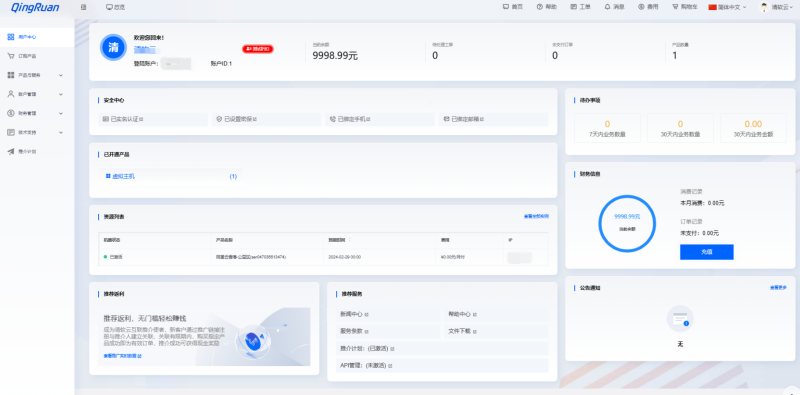Screen dimensions: 800x395
Task: Open API管理：(未激活) service link
Action: pyautogui.click(x=442, y=365)
